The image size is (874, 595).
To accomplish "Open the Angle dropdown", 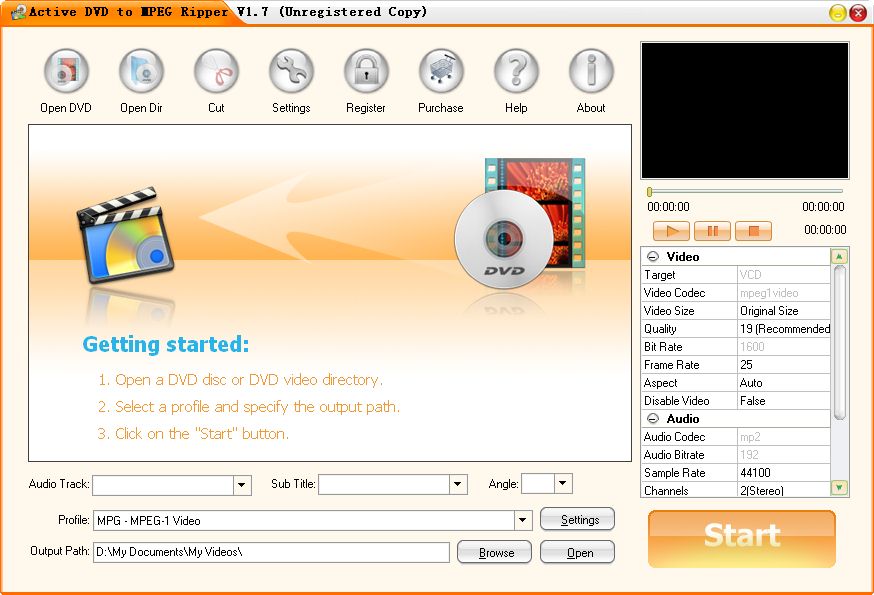I will click(x=563, y=483).
